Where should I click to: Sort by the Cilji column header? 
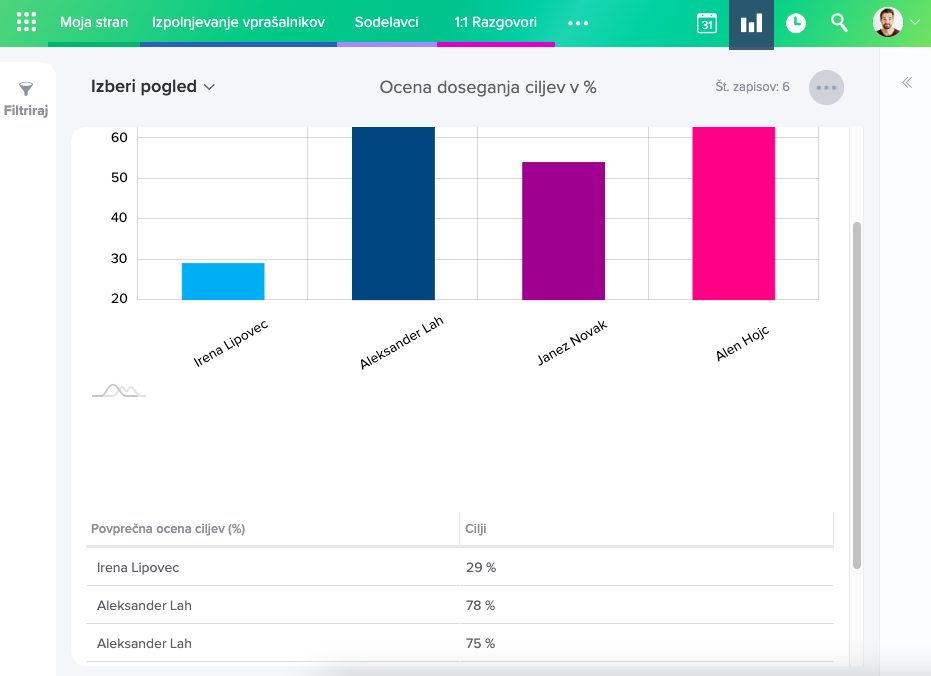pyautogui.click(x=476, y=529)
